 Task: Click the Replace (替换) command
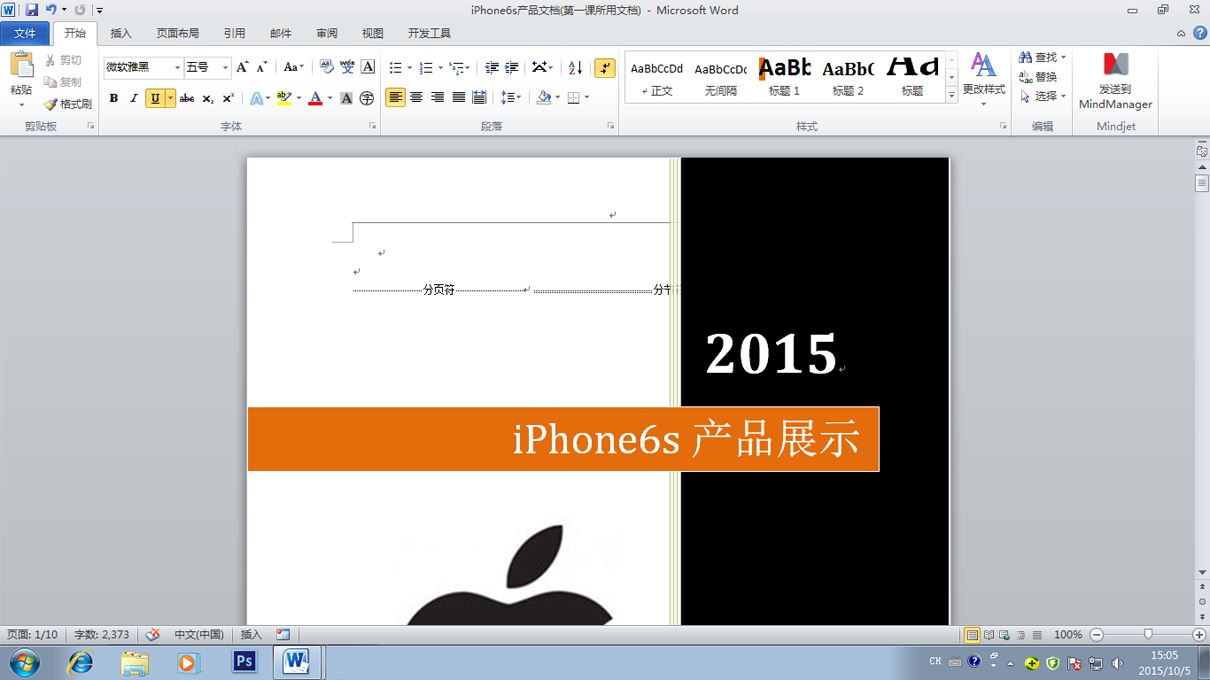pyautogui.click(x=1038, y=77)
